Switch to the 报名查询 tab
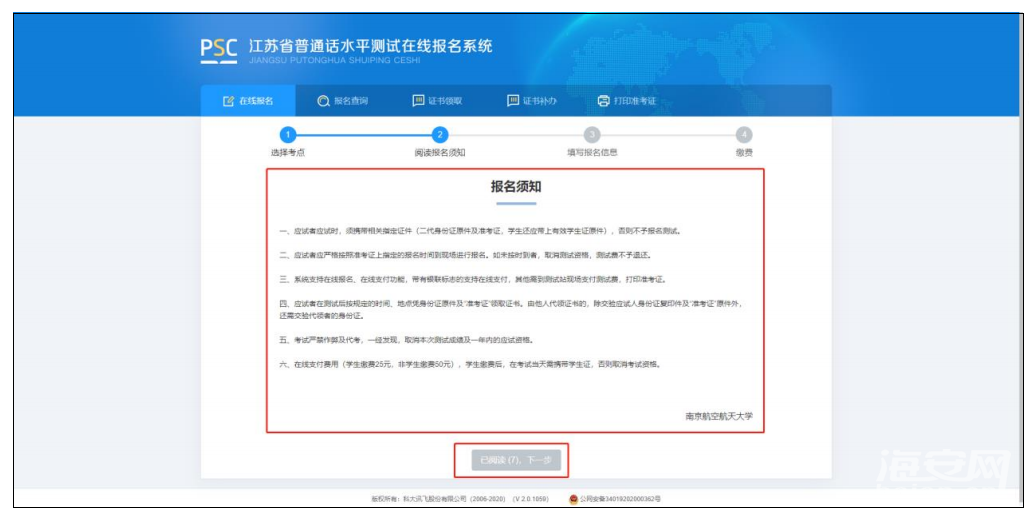This screenshot has width=1029, height=510. pyautogui.click(x=343, y=101)
